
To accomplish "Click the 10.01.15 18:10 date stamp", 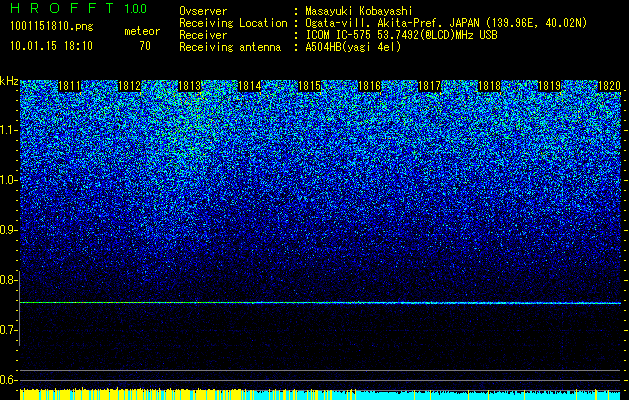I will tap(51, 46).
